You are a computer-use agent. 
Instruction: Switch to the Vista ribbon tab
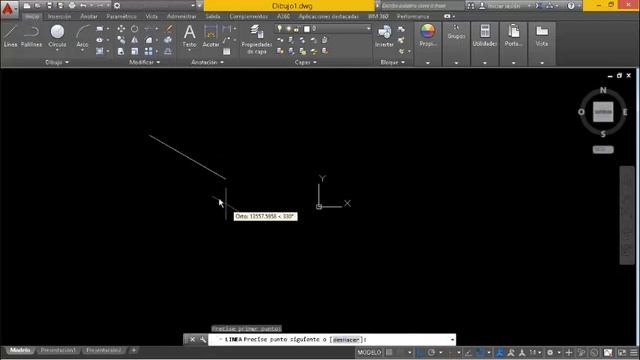[x=151, y=16]
